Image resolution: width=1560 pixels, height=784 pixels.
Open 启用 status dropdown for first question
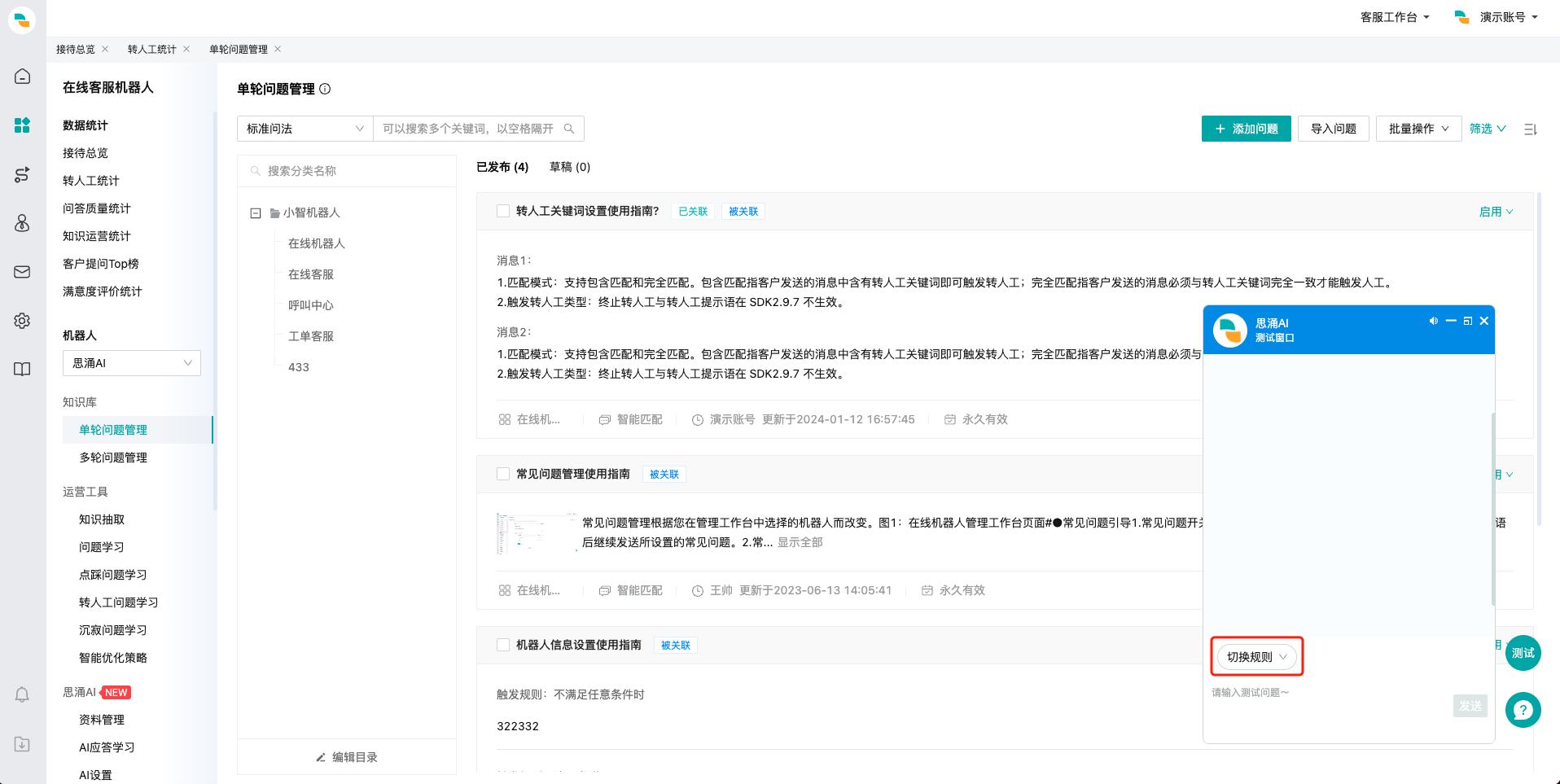click(1496, 212)
